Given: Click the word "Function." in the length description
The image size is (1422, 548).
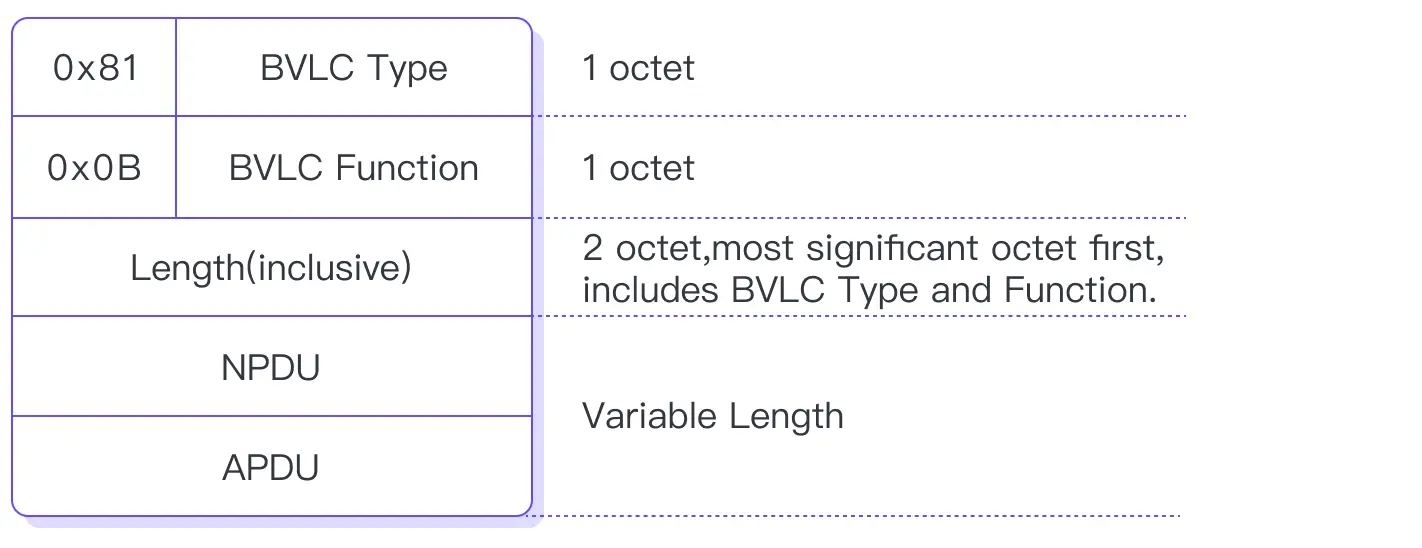Looking at the screenshot, I should (1080, 290).
